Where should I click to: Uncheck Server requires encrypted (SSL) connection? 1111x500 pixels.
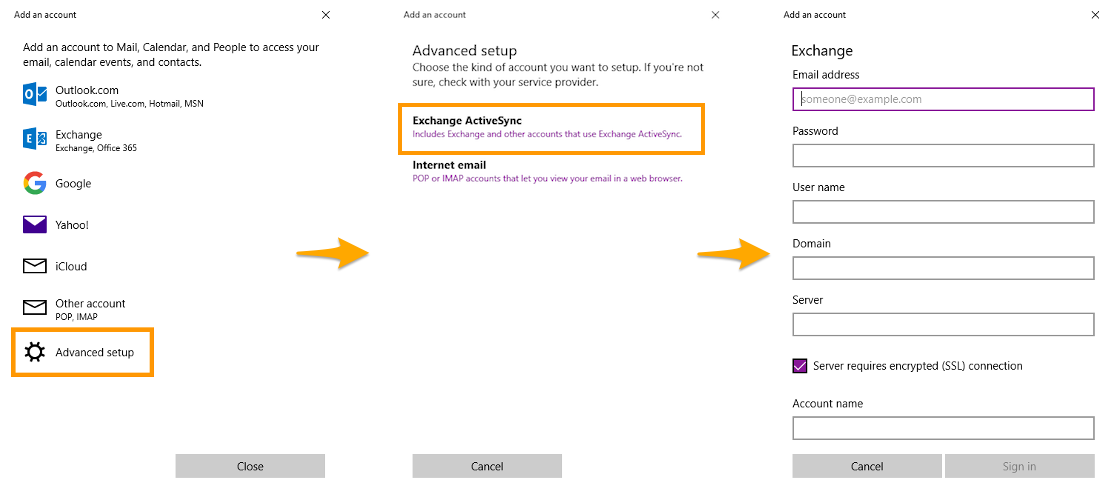(800, 366)
